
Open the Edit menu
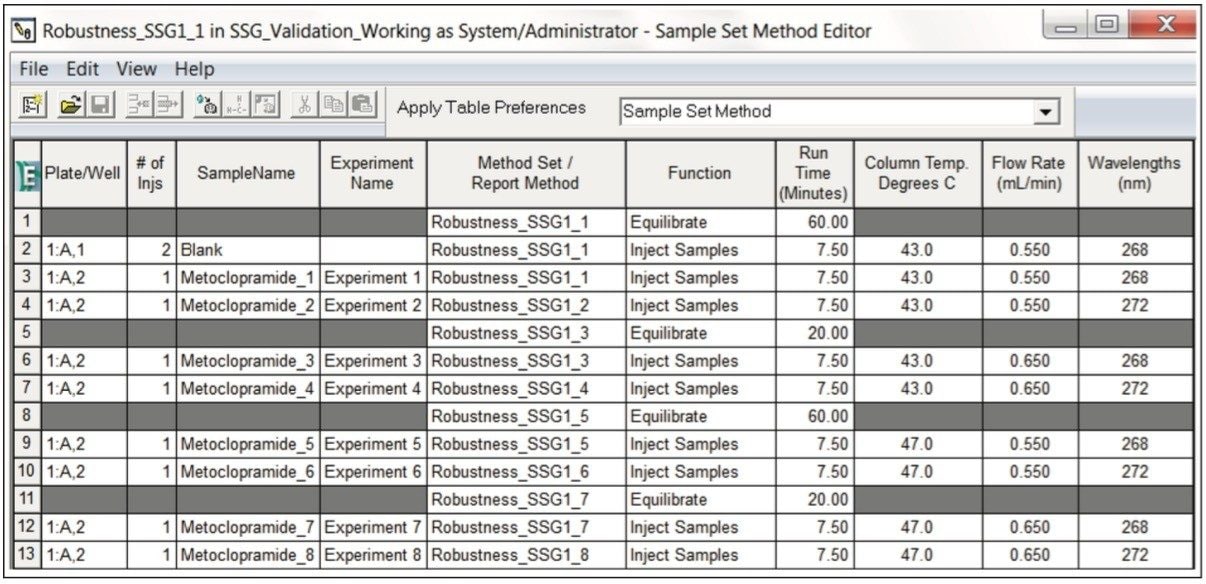(x=81, y=68)
